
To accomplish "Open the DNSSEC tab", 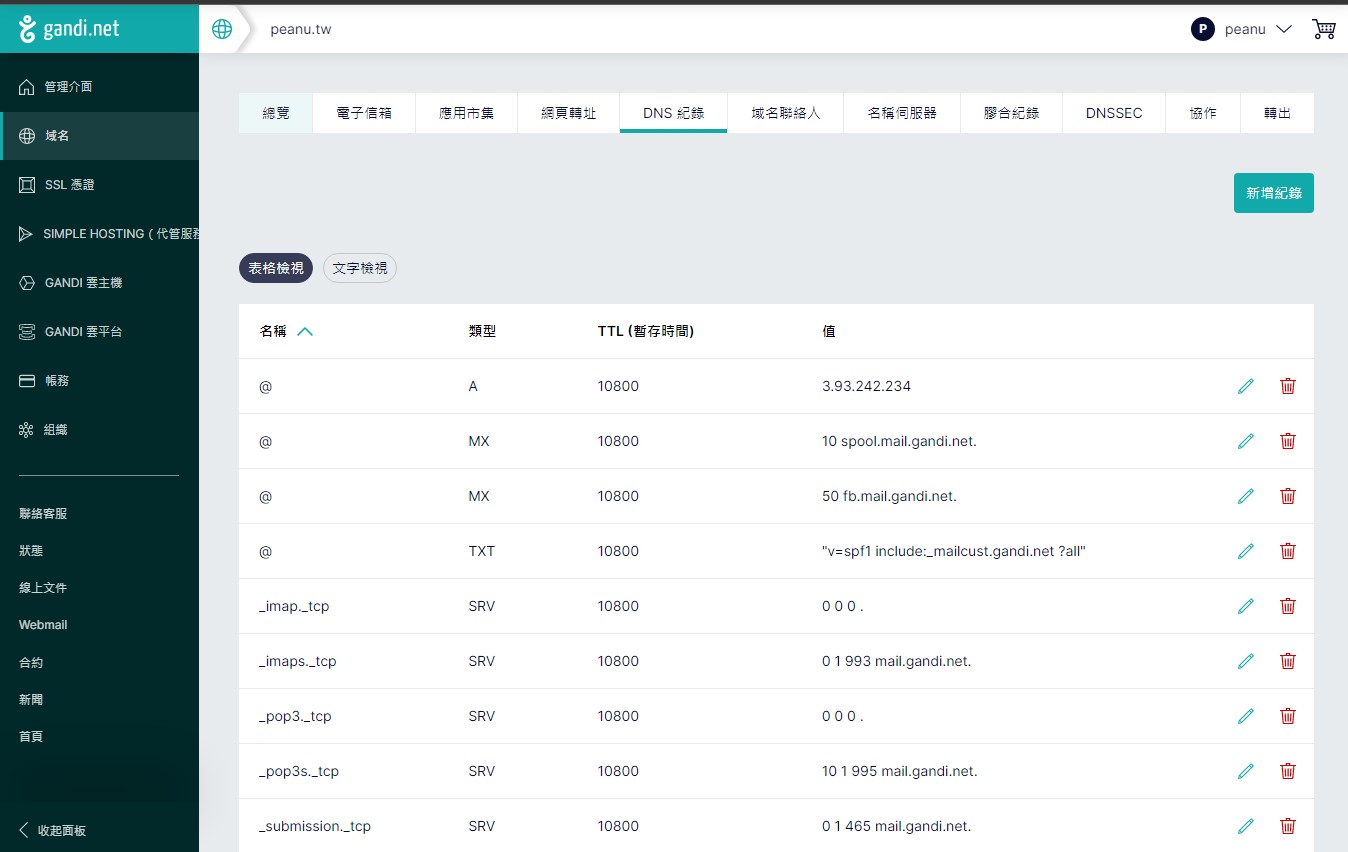I will click(1114, 113).
